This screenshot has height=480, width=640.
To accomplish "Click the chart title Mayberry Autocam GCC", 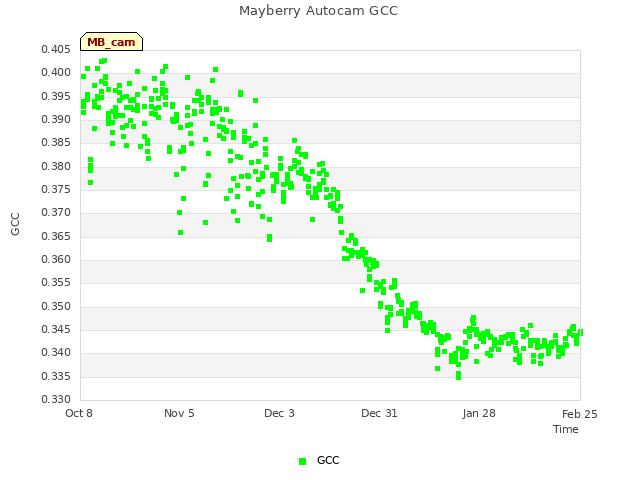I will click(318, 11).
